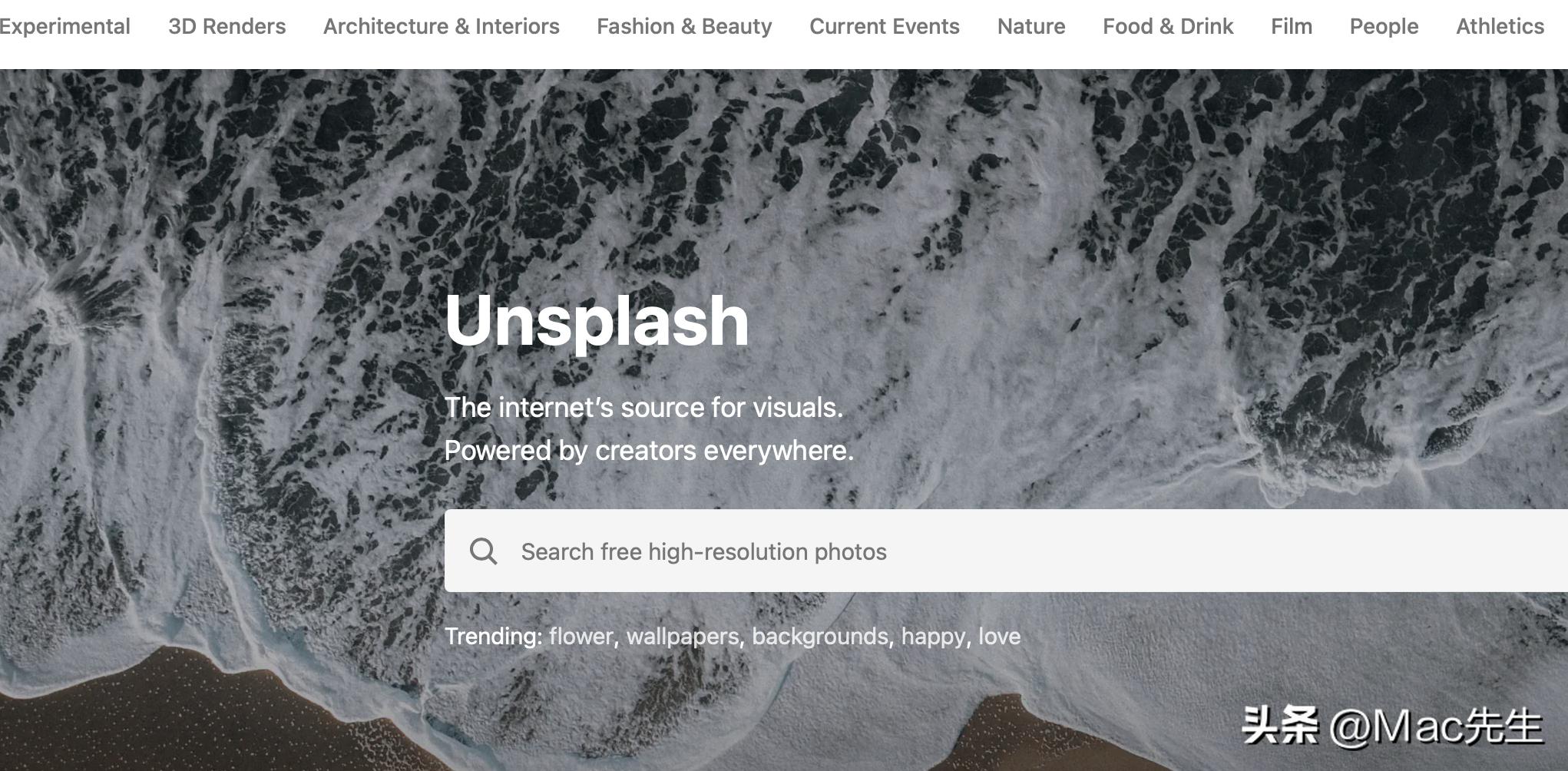Viewport: 1568px width, 771px height.
Task: Click the 'Powered by creators everywhere' tagline
Action: [649, 450]
